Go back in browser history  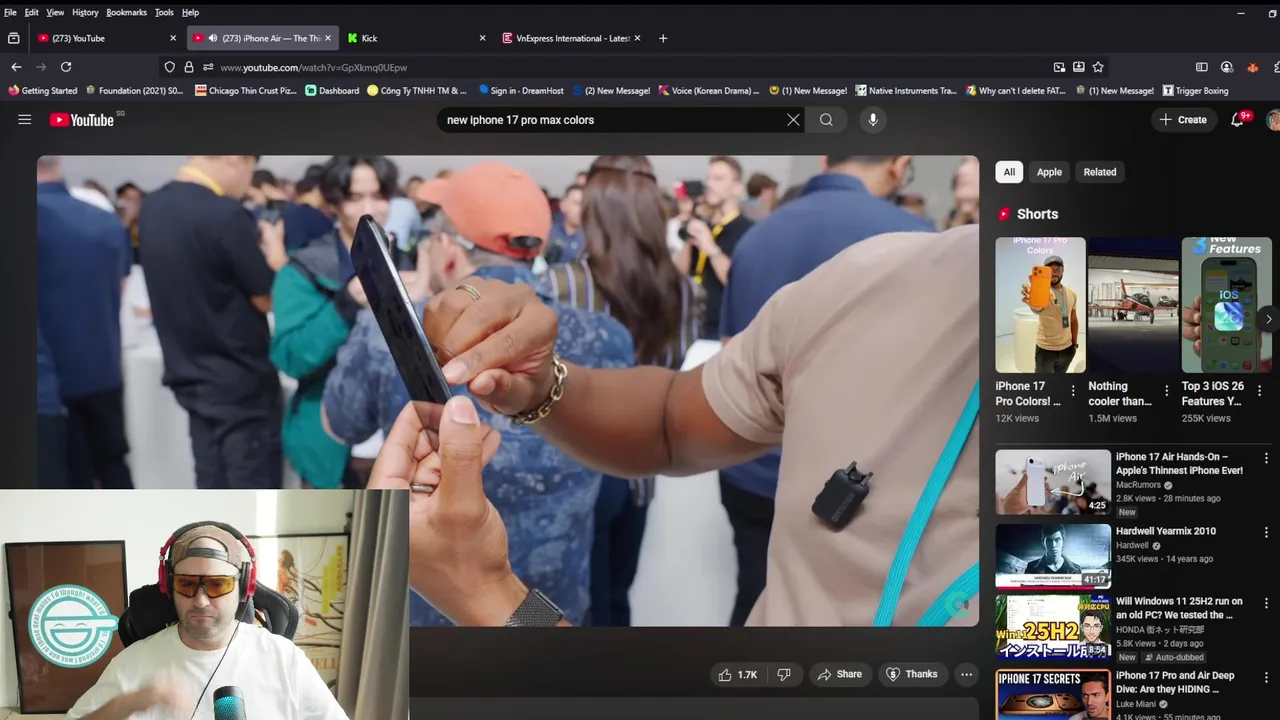16,67
